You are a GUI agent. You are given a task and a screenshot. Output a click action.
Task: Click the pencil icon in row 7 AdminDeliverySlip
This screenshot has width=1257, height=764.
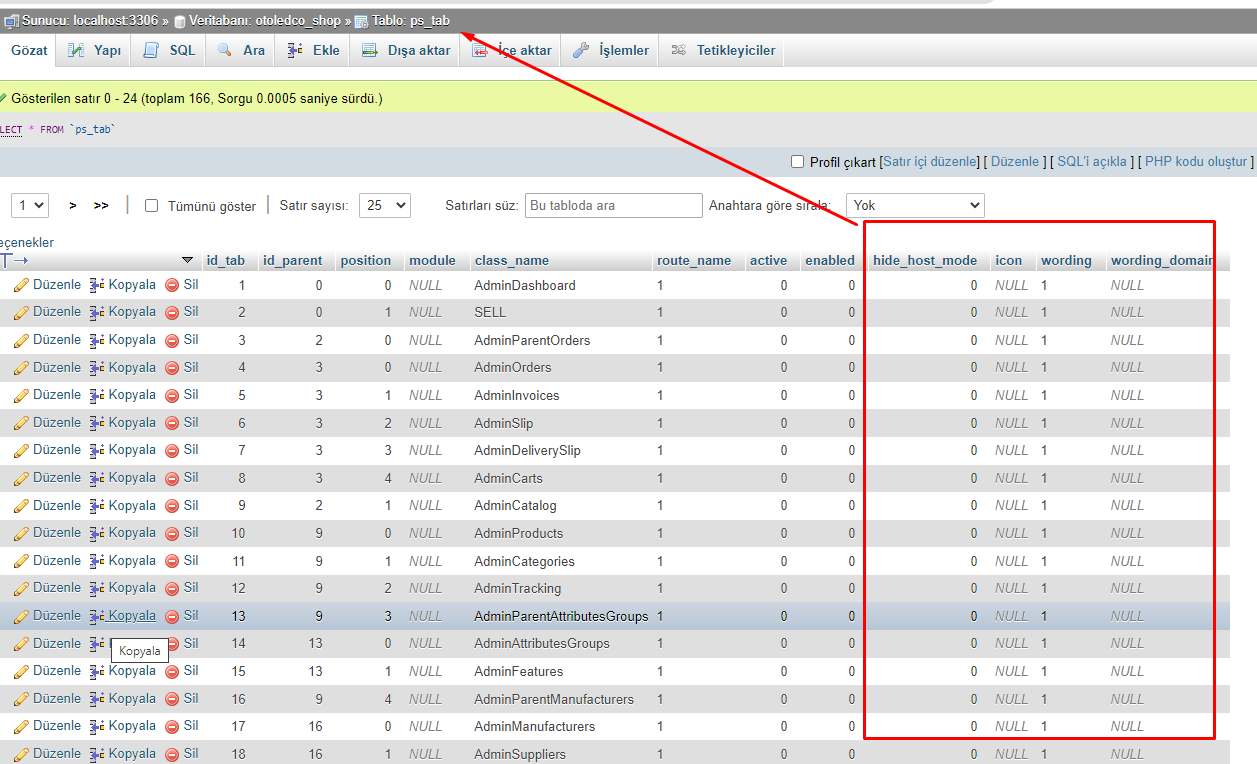click(x=21, y=450)
